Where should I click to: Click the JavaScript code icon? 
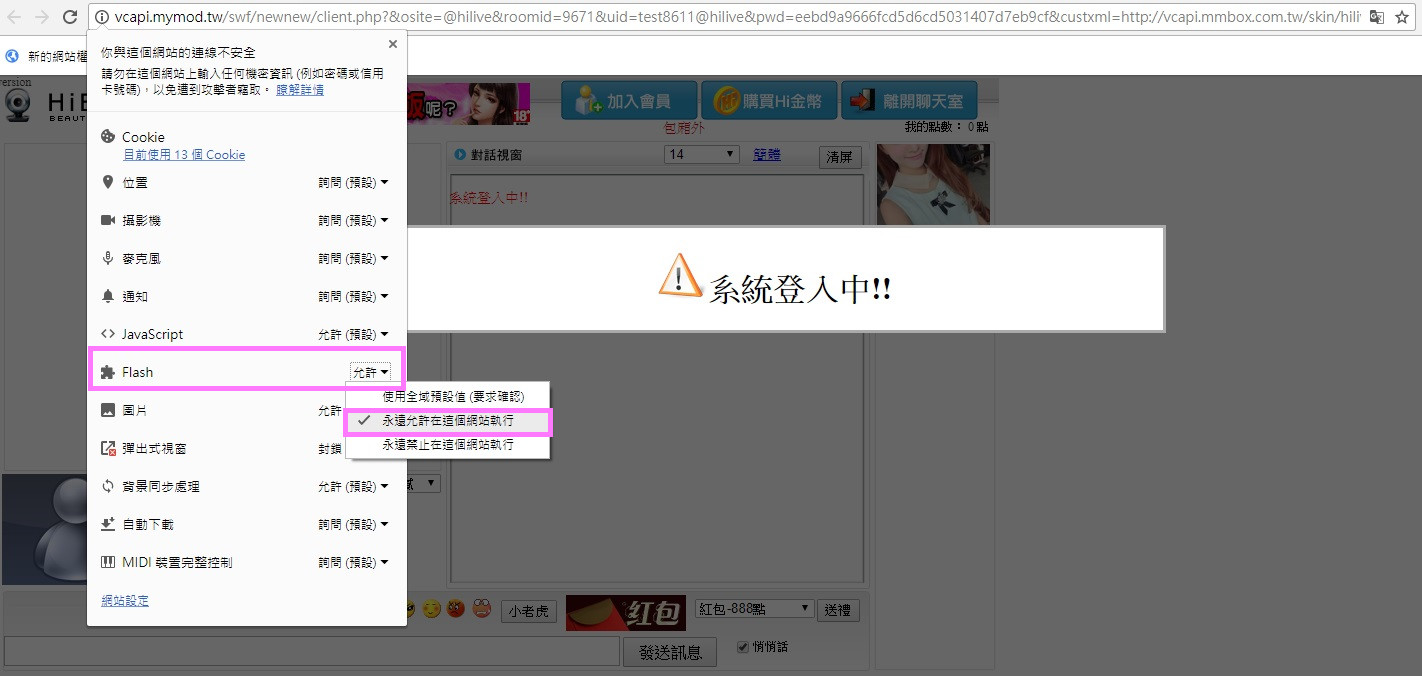point(108,334)
